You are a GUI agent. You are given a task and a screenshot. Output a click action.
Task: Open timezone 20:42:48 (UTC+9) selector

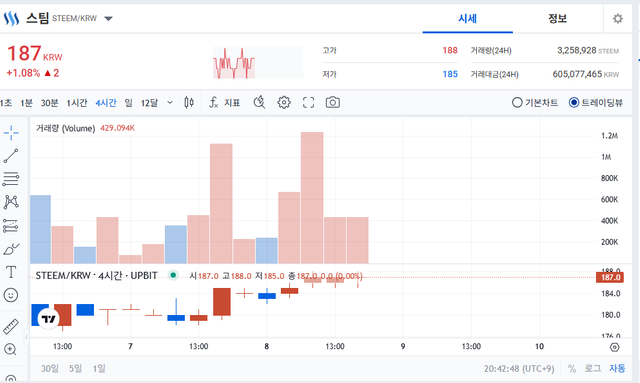519,369
